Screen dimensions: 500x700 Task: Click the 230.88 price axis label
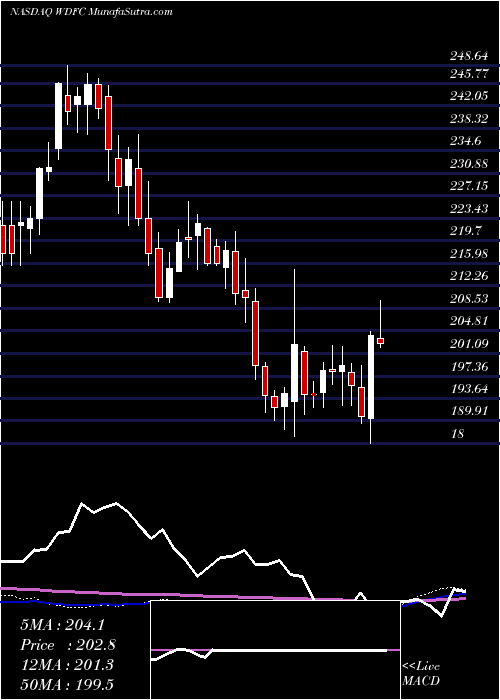468,164
